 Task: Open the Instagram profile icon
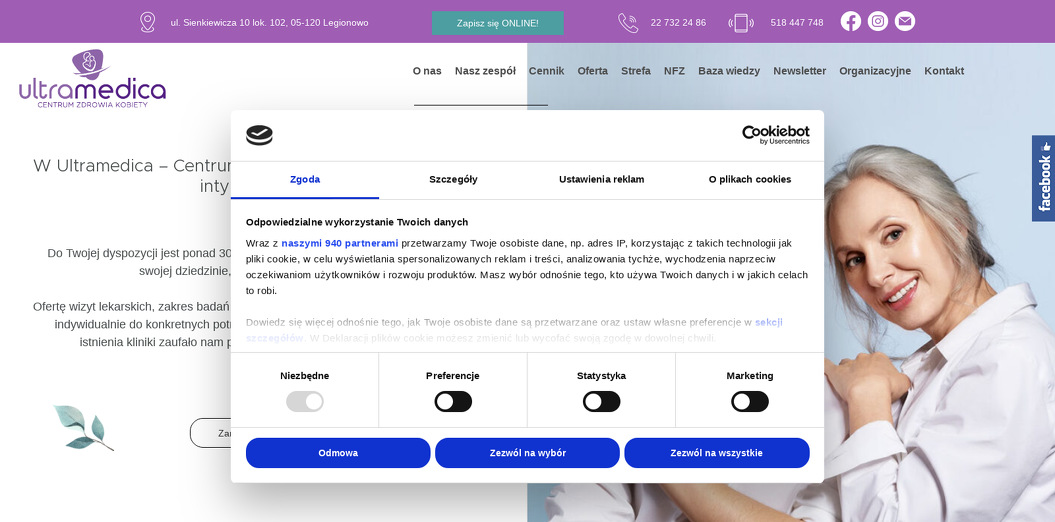click(877, 22)
